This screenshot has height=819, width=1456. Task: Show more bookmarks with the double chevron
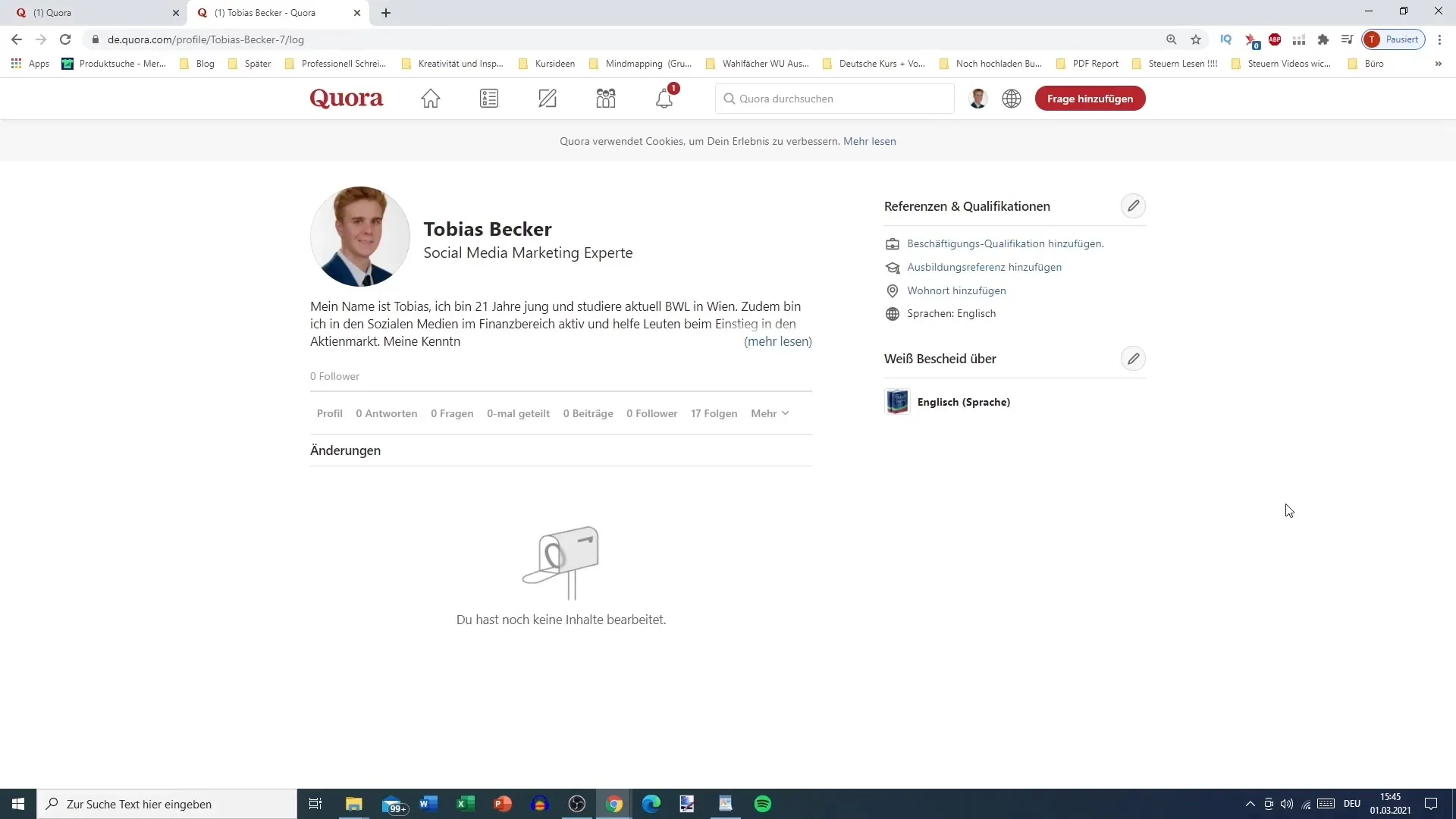(x=1439, y=64)
